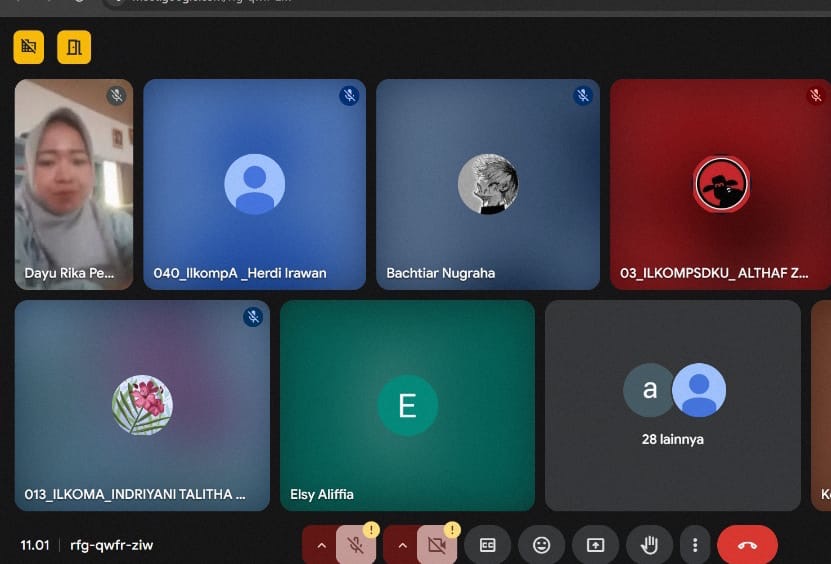Click the 013_ILKOMA_INDRIYANI TALITHA flower avatar tile
Viewport: 831px width, 564px height.
[x=142, y=405]
